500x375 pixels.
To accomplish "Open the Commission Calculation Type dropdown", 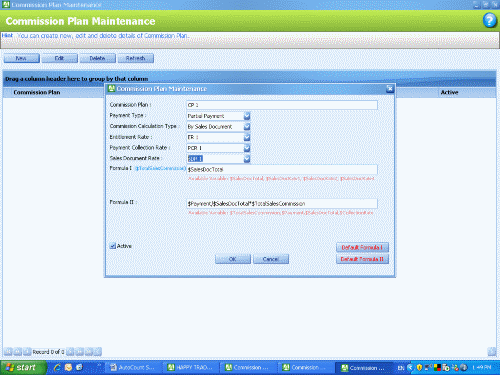I will [247, 127].
